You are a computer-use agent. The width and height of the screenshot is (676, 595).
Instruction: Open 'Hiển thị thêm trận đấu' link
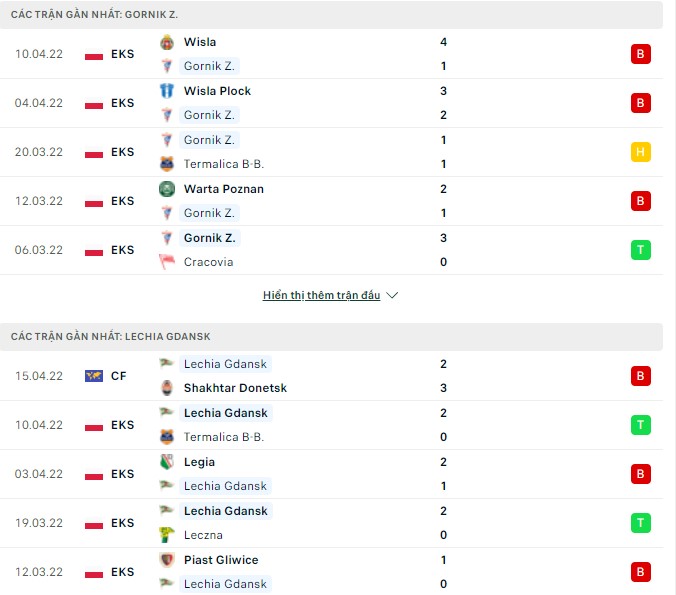pos(322,295)
